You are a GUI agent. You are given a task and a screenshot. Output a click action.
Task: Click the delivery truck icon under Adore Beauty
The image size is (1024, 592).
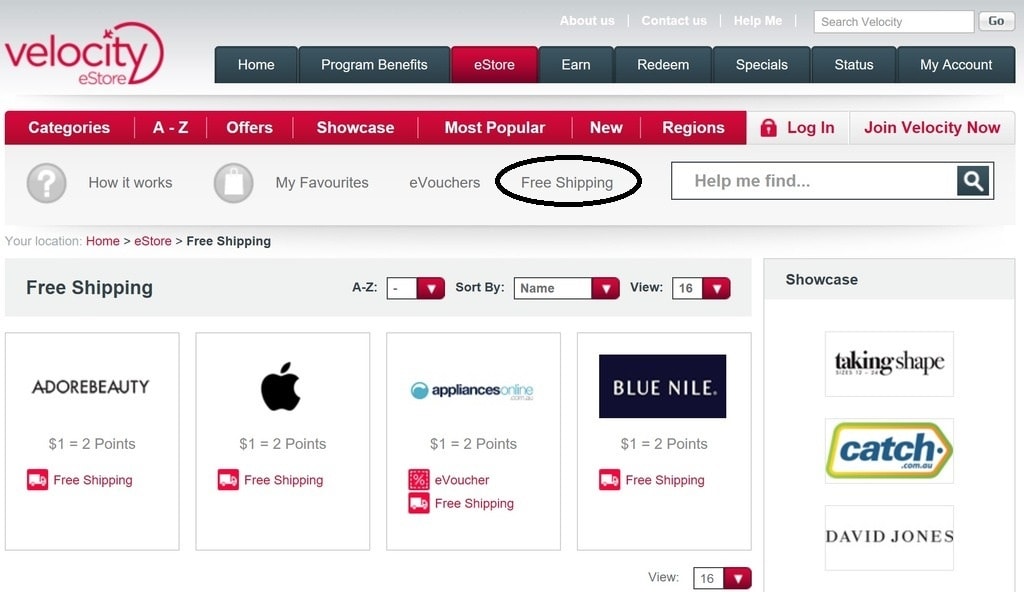[37, 480]
